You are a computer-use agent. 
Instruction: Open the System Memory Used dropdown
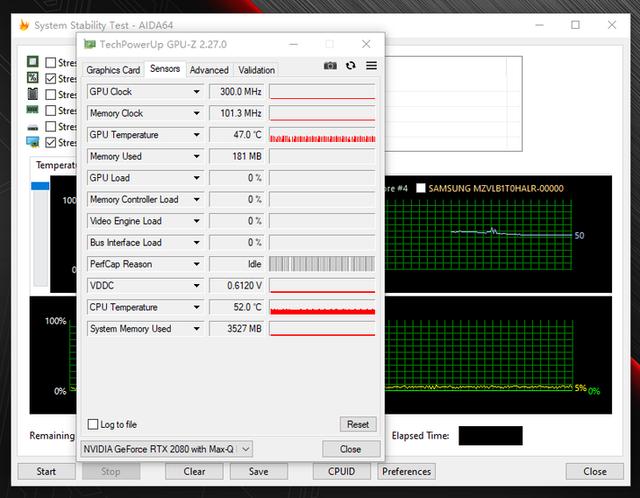197,329
